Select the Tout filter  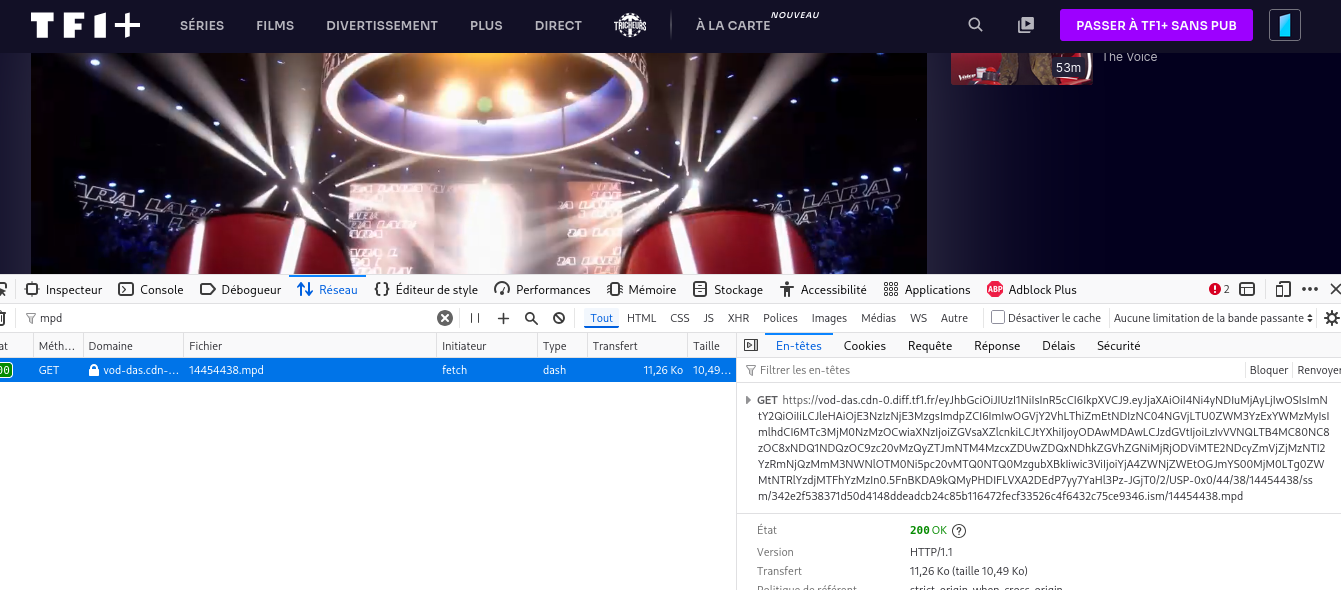point(601,318)
